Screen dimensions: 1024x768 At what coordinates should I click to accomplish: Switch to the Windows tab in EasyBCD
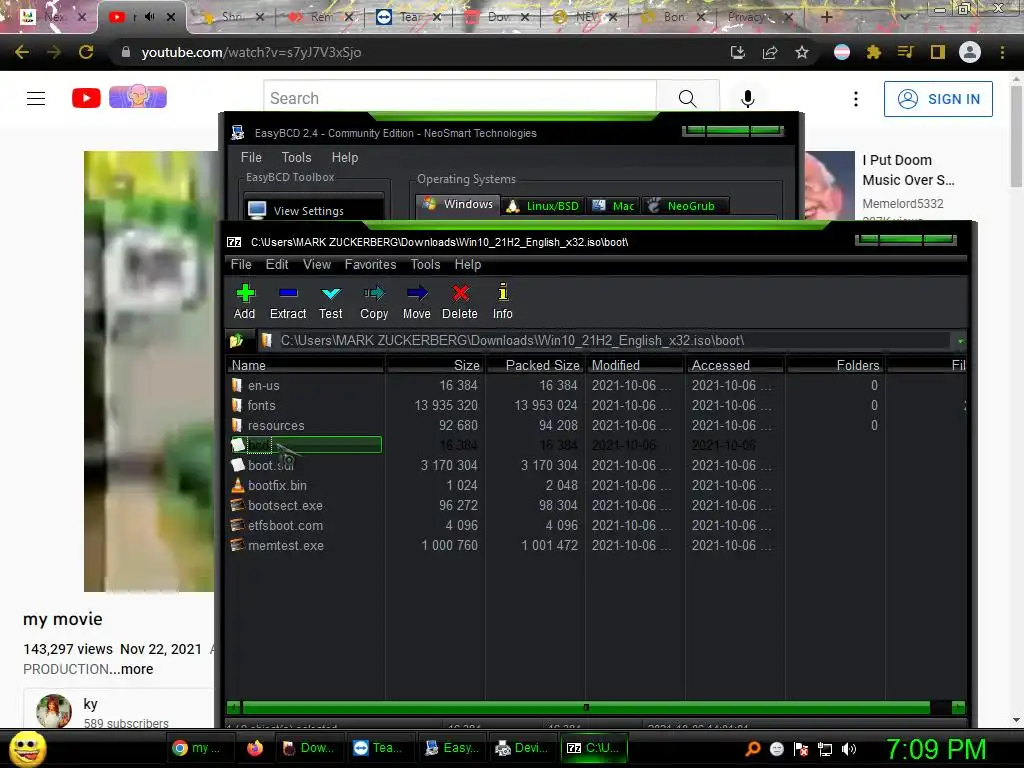[x=458, y=204]
